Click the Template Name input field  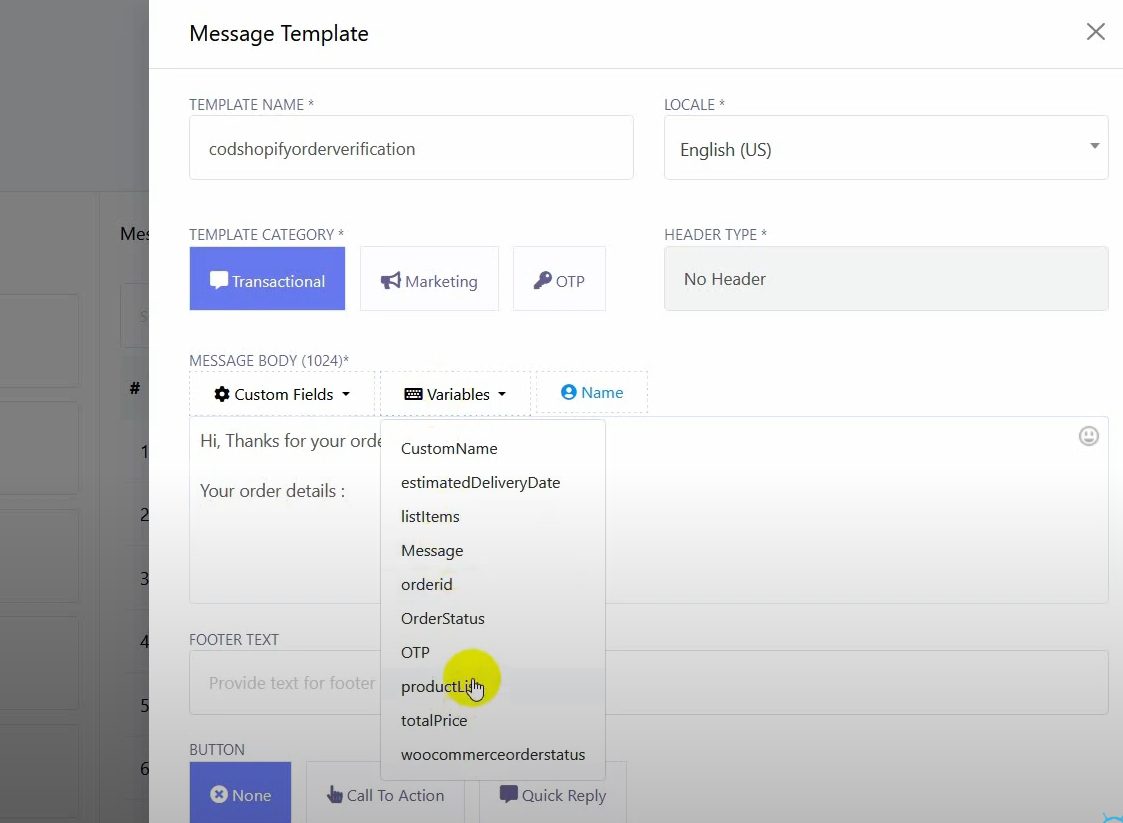tap(411, 149)
